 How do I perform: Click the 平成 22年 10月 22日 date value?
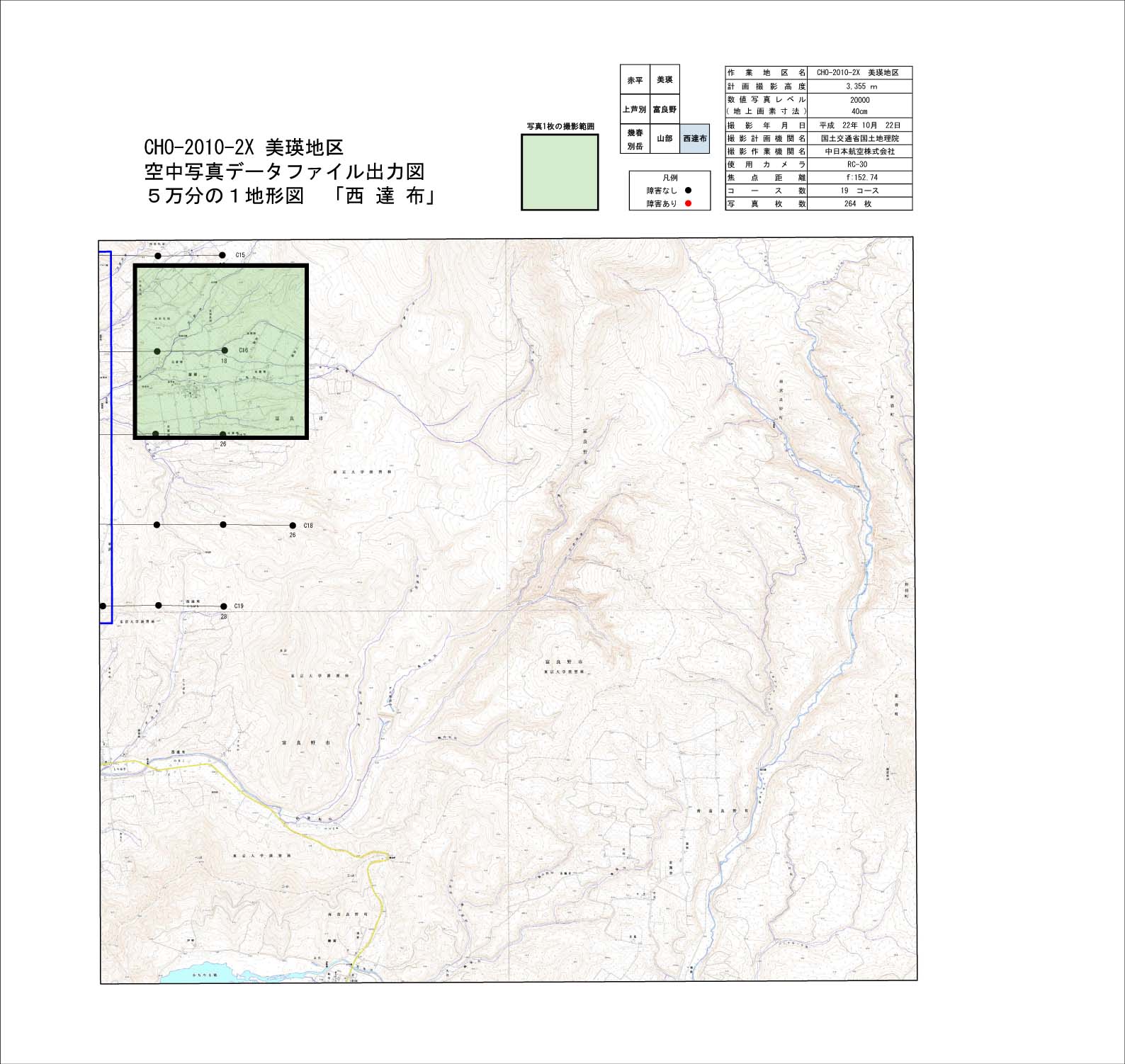pyautogui.click(x=859, y=125)
